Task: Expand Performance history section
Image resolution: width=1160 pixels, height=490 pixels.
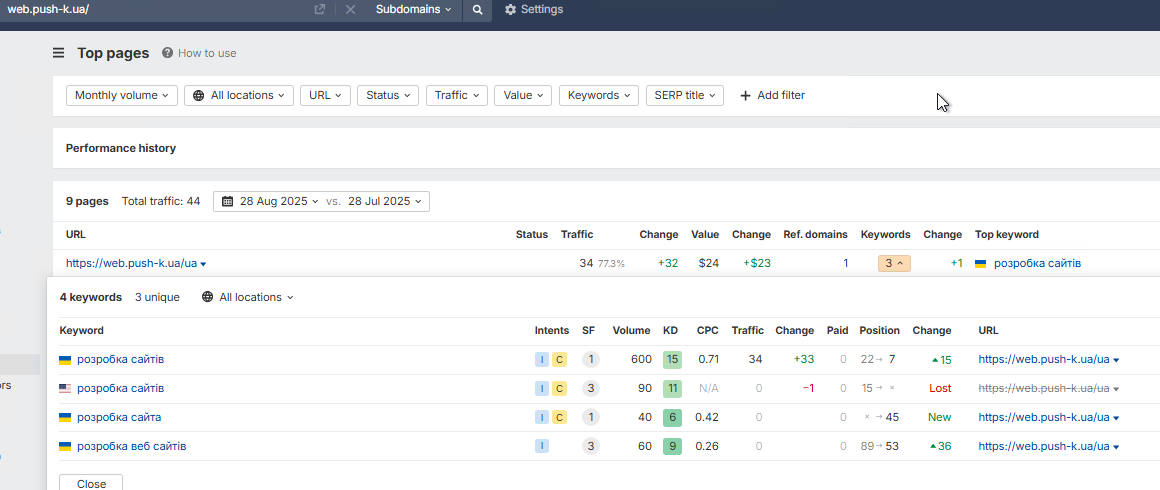Action: (121, 148)
